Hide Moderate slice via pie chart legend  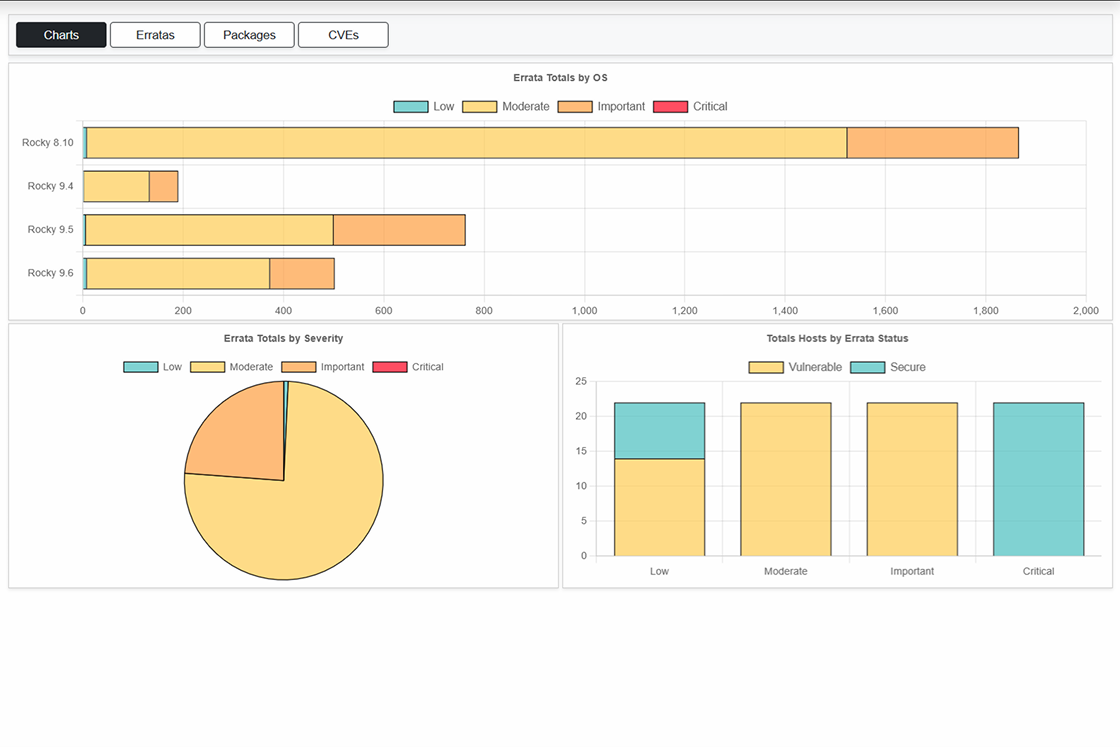click(x=231, y=367)
